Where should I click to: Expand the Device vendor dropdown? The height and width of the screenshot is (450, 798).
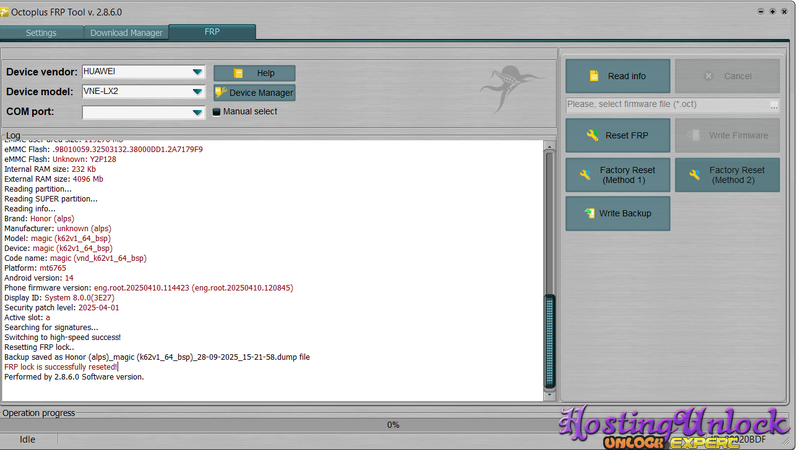coord(197,72)
